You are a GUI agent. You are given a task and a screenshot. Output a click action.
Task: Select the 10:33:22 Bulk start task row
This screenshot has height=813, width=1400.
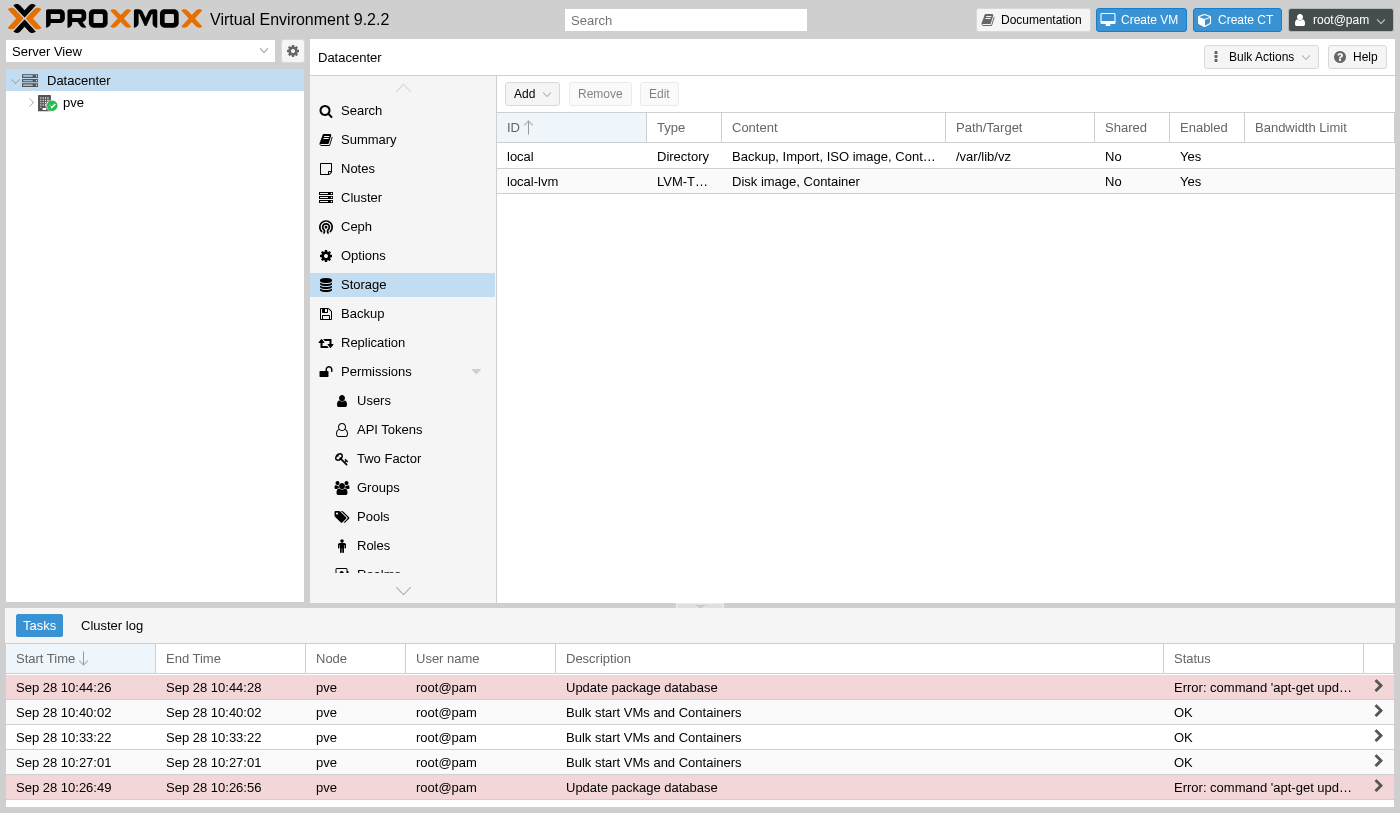coord(699,737)
